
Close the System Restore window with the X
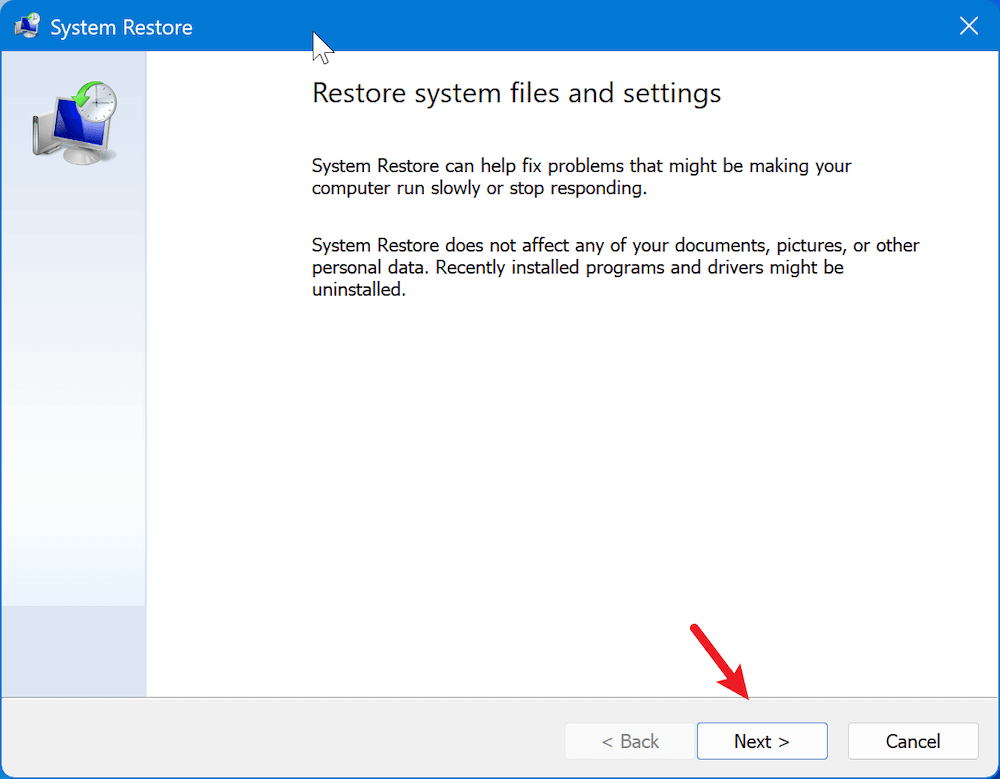(968, 26)
